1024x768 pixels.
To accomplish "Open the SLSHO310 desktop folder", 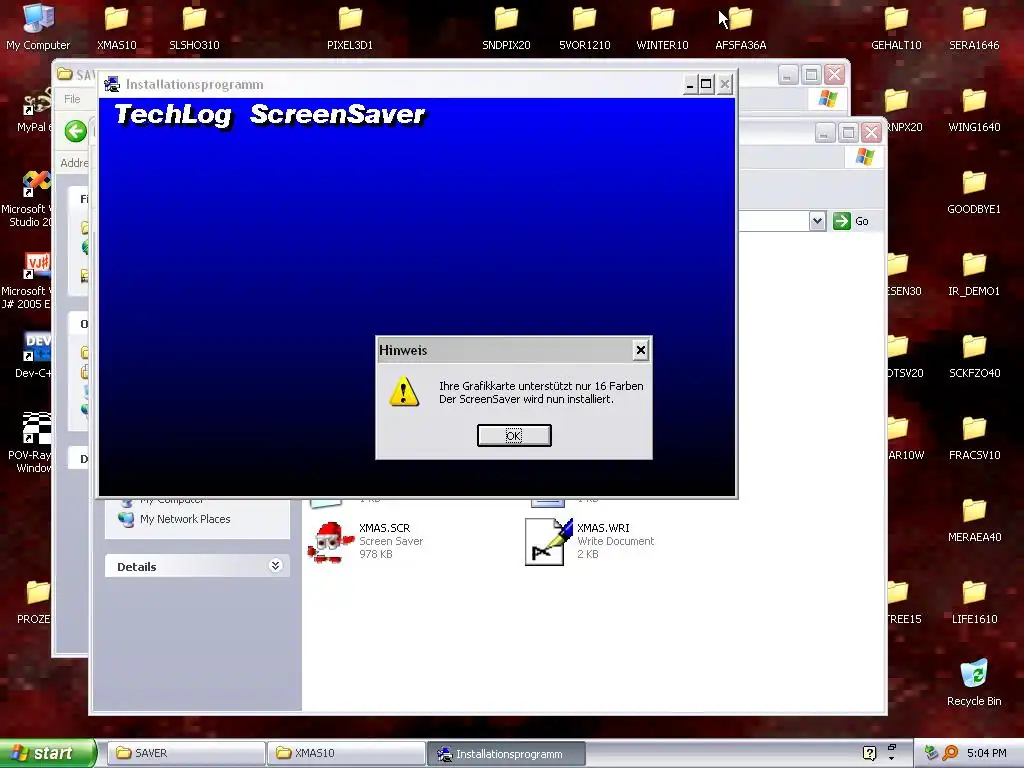I will point(194,27).
